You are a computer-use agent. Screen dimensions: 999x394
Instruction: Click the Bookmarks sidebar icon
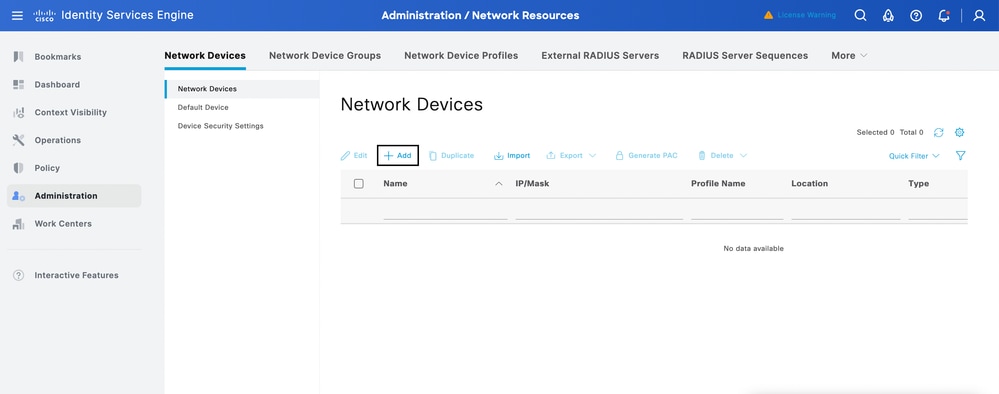pyautogui.click(x=18, y=57)
